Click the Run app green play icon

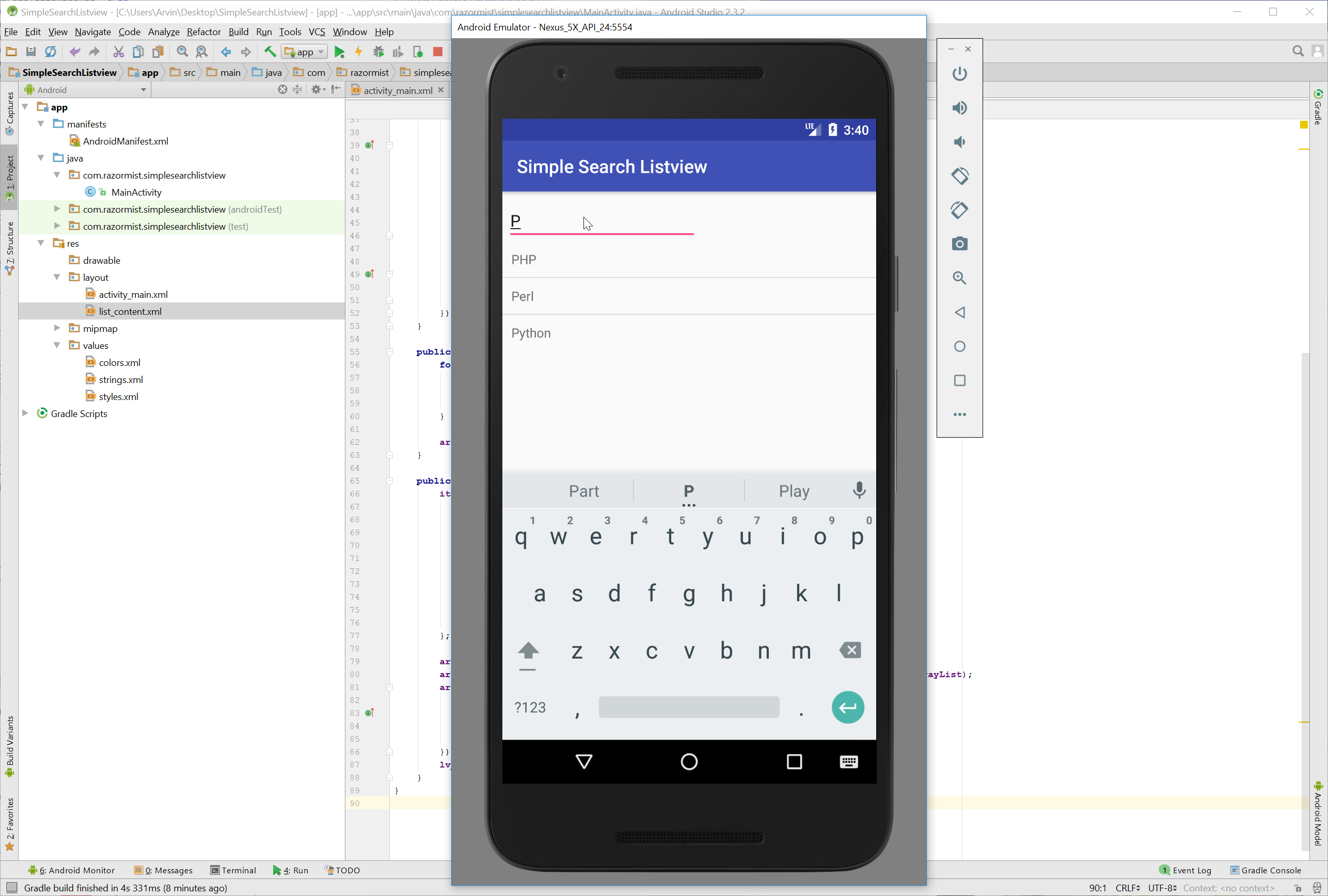(339, 52)
